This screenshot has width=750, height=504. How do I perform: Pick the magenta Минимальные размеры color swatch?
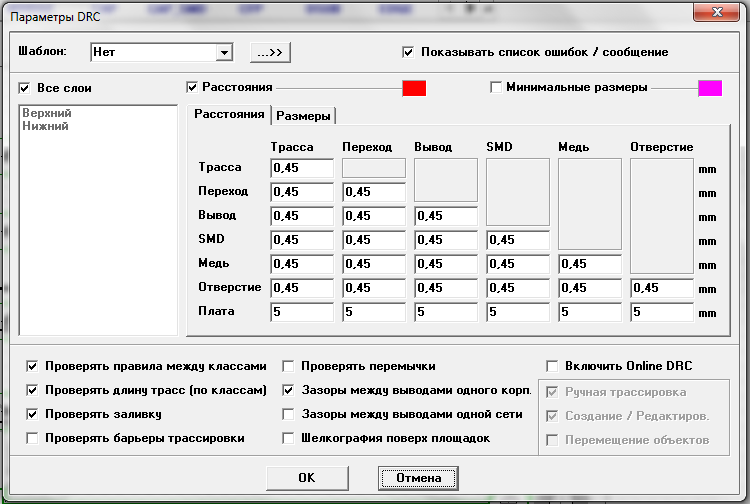tap(710, 88)
